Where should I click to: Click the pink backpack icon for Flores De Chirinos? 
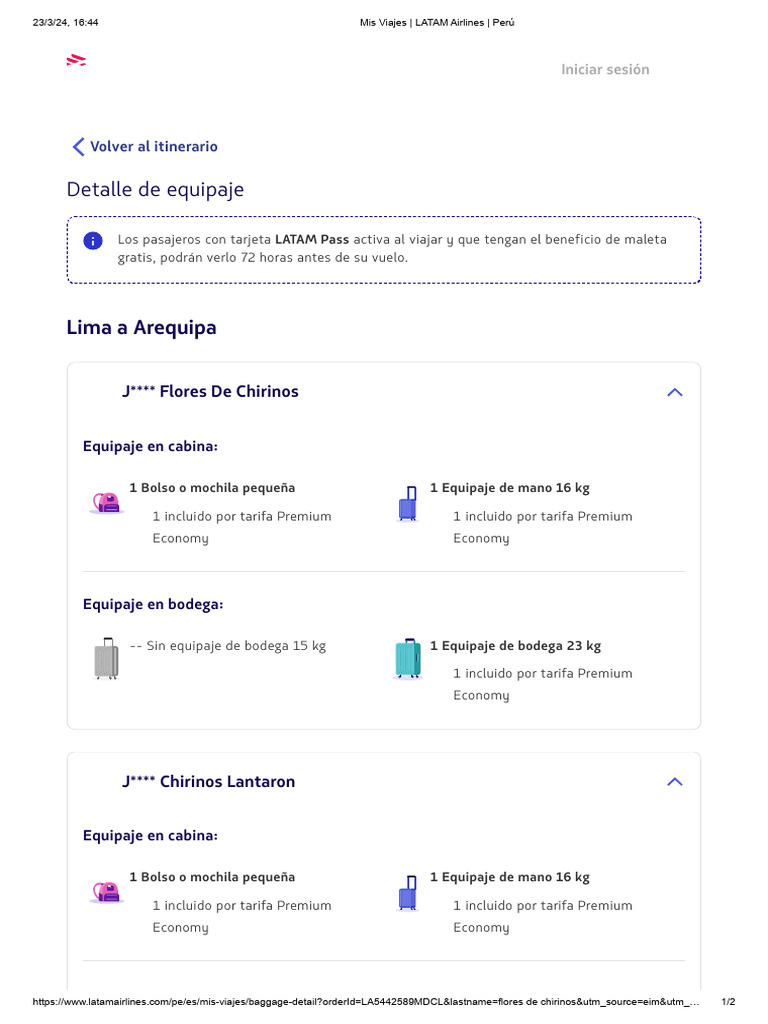pyautogui.click(x=106, y=502)
